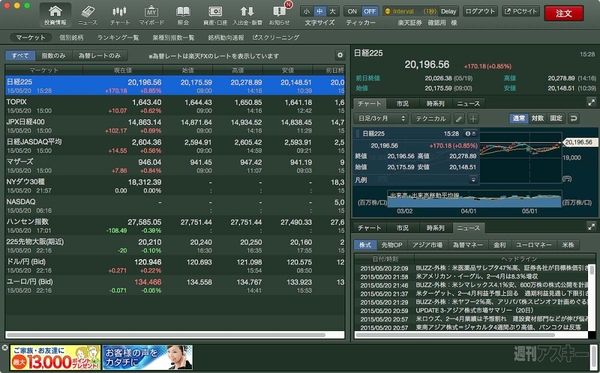Filter market list to 為替レートのみ
Viewport: 600px width, 373px height.
point(99,56)
